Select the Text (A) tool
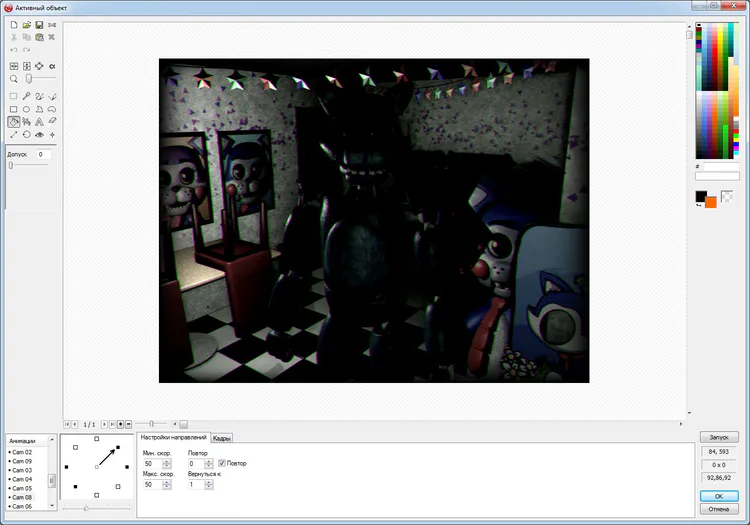Viewport: 750px width, 525px height. click(39, 122)
